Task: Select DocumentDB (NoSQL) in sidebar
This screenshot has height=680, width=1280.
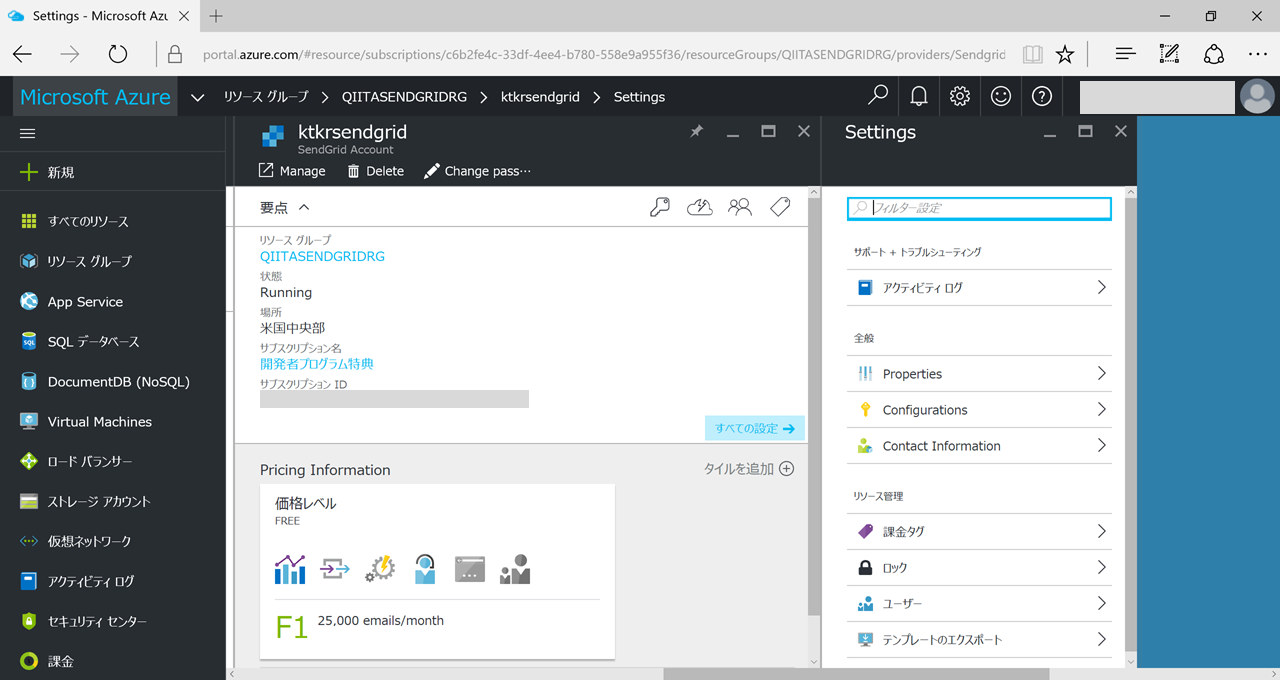Action: coord(113,381)
